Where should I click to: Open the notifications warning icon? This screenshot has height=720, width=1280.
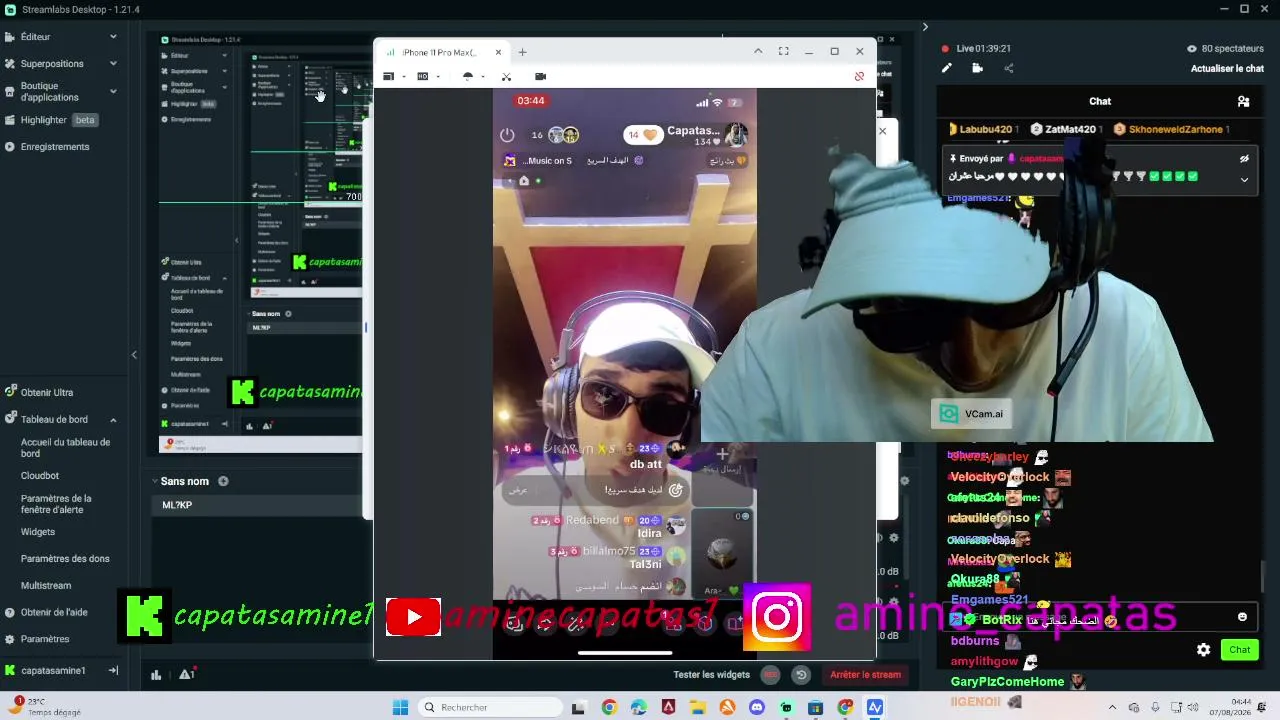(186, 675)
